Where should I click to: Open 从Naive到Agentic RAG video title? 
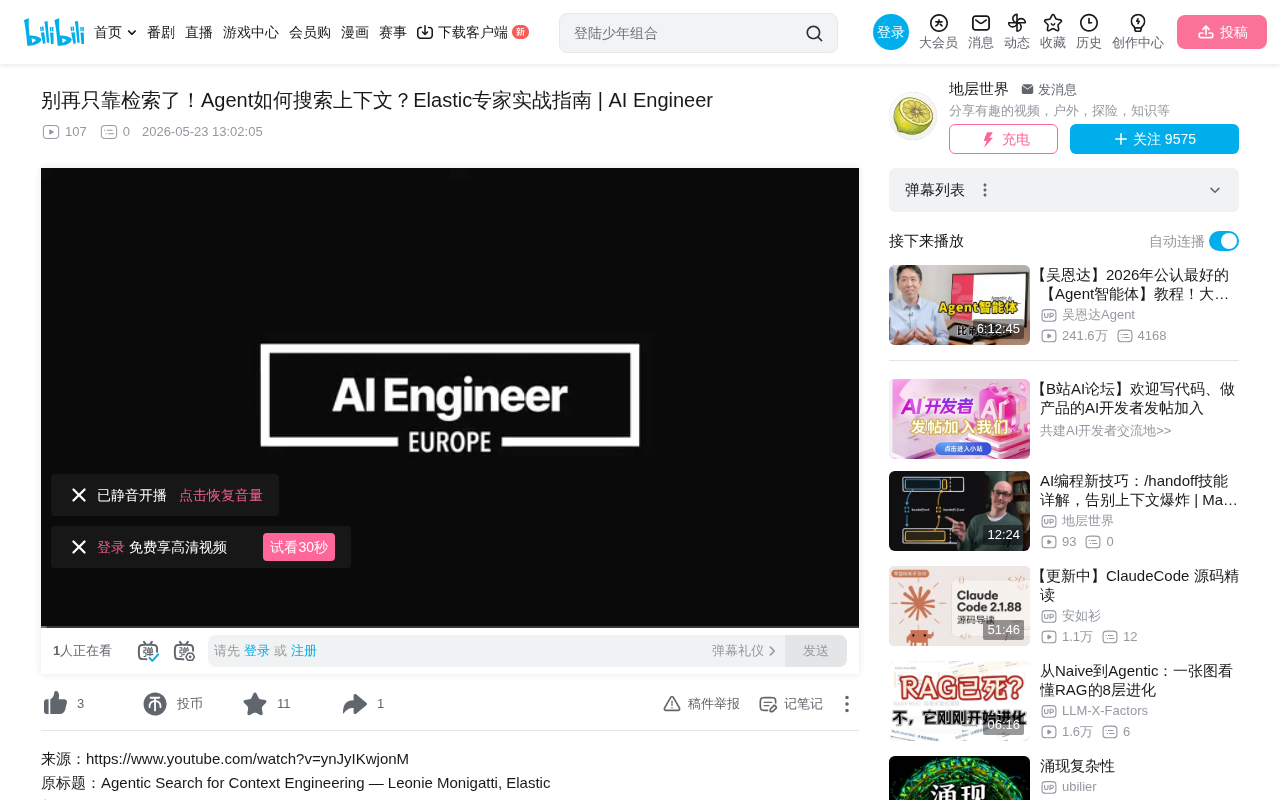(x=1139, y=680)
